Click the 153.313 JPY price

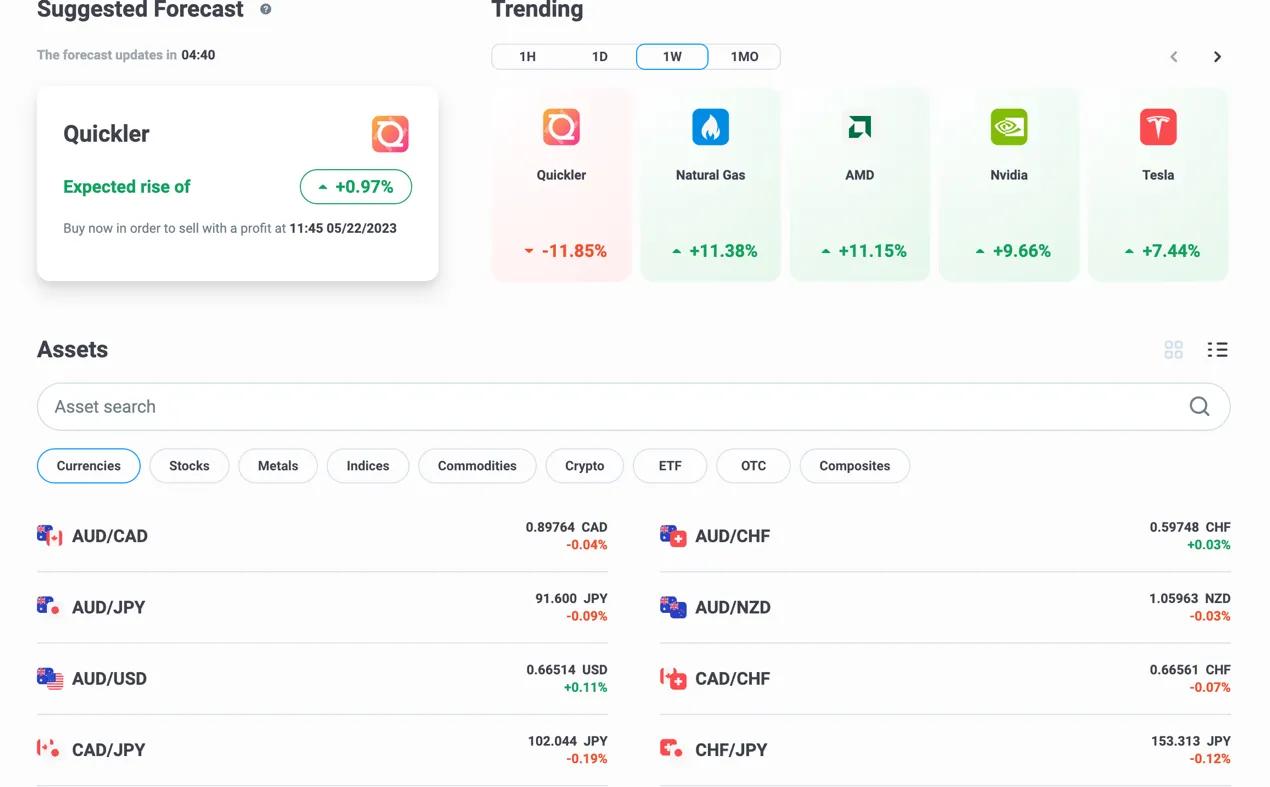tap(1191, 741)
